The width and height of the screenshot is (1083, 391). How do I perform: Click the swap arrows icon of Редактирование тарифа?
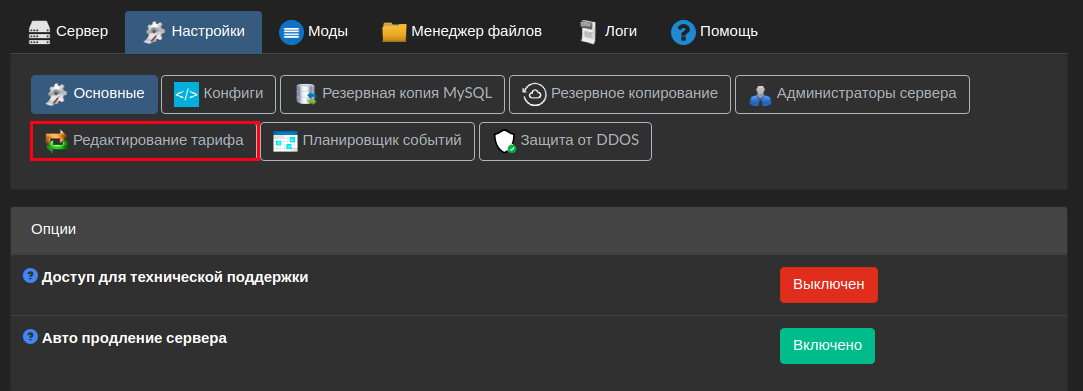[56, 142]
